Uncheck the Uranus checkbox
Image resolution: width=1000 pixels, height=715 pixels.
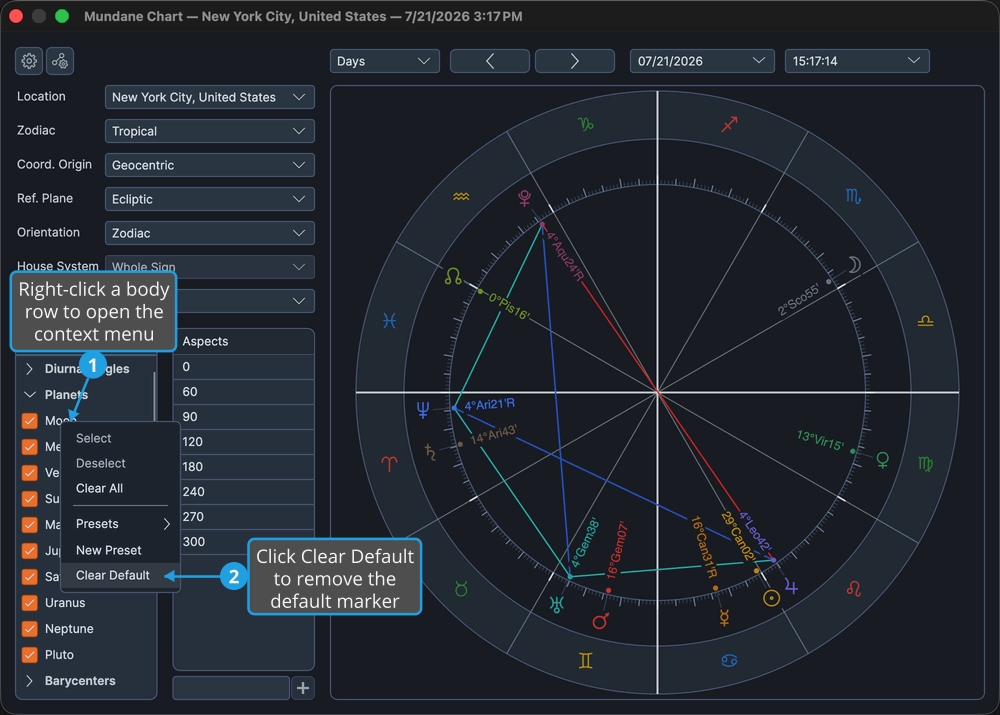point(29,603)
